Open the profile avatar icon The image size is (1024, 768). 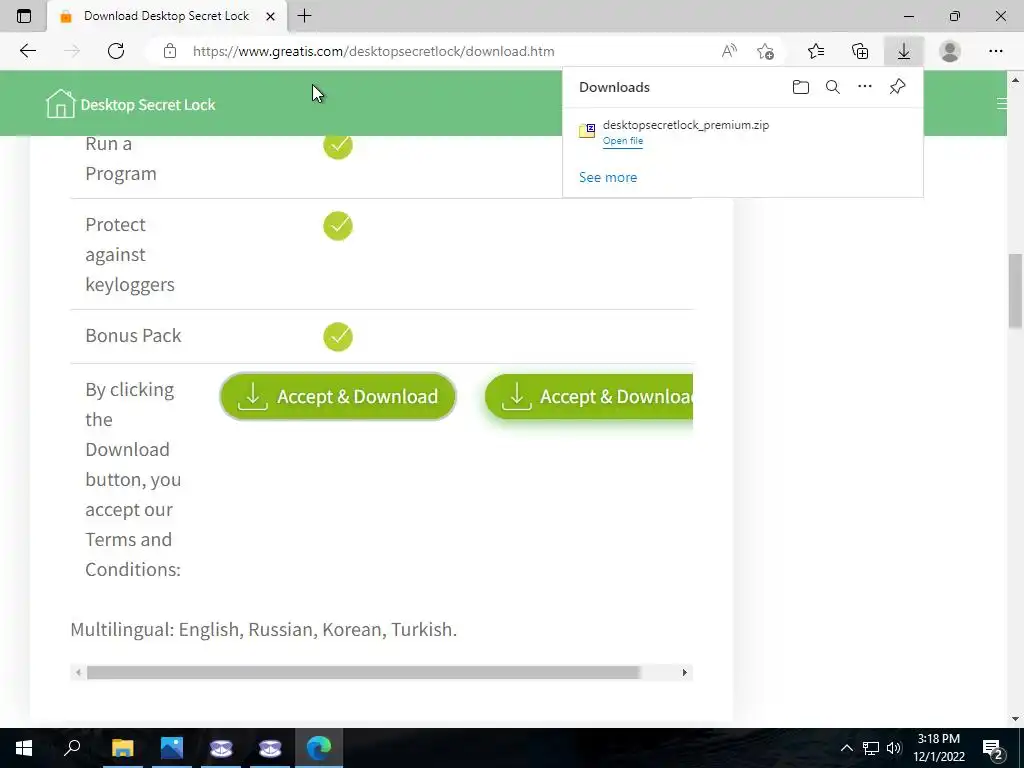(950, 51)
